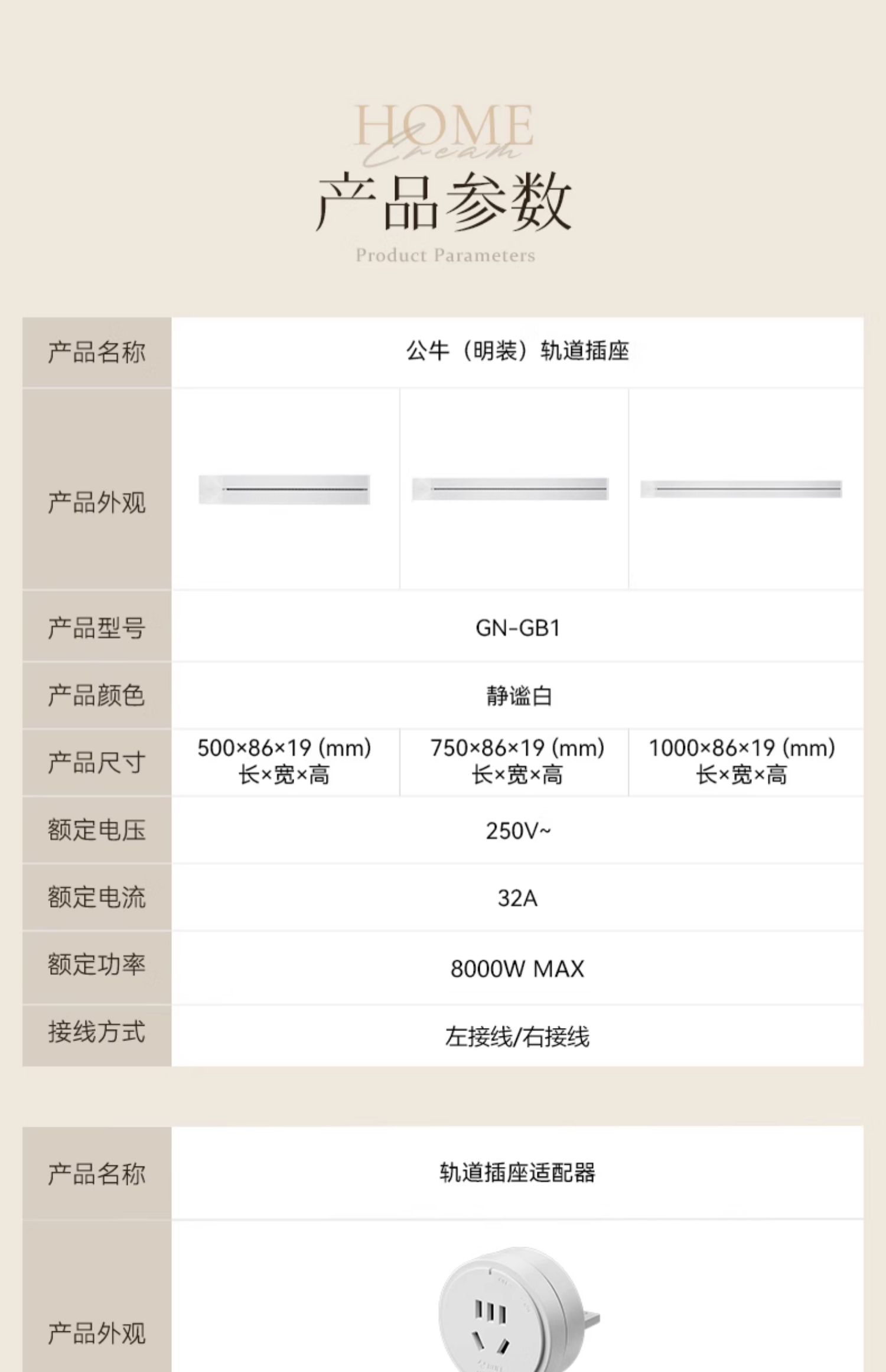
Task: Click the 产品型号 row label
Action: point(96,628)
